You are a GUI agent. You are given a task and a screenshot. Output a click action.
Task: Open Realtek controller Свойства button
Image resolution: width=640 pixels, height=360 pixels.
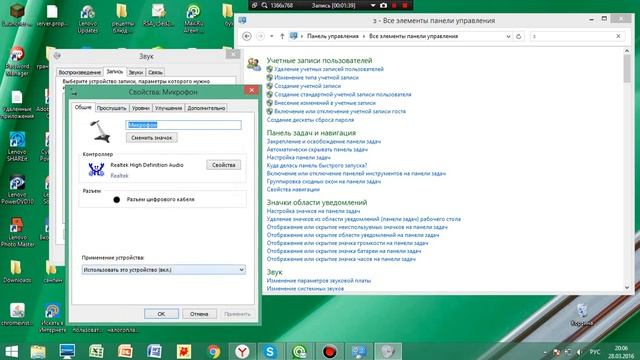[x=223, y=165]
